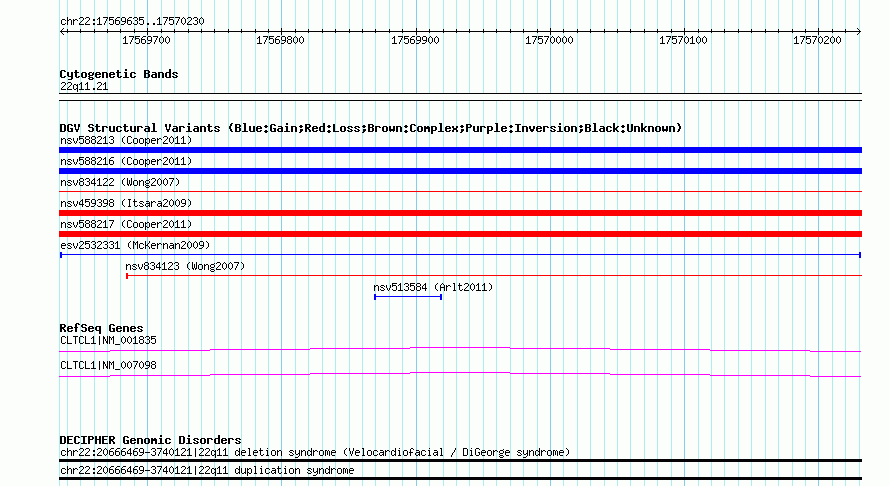890x486 pixels.
Task: Click ruler position 17570000
Action: (549, 40)
